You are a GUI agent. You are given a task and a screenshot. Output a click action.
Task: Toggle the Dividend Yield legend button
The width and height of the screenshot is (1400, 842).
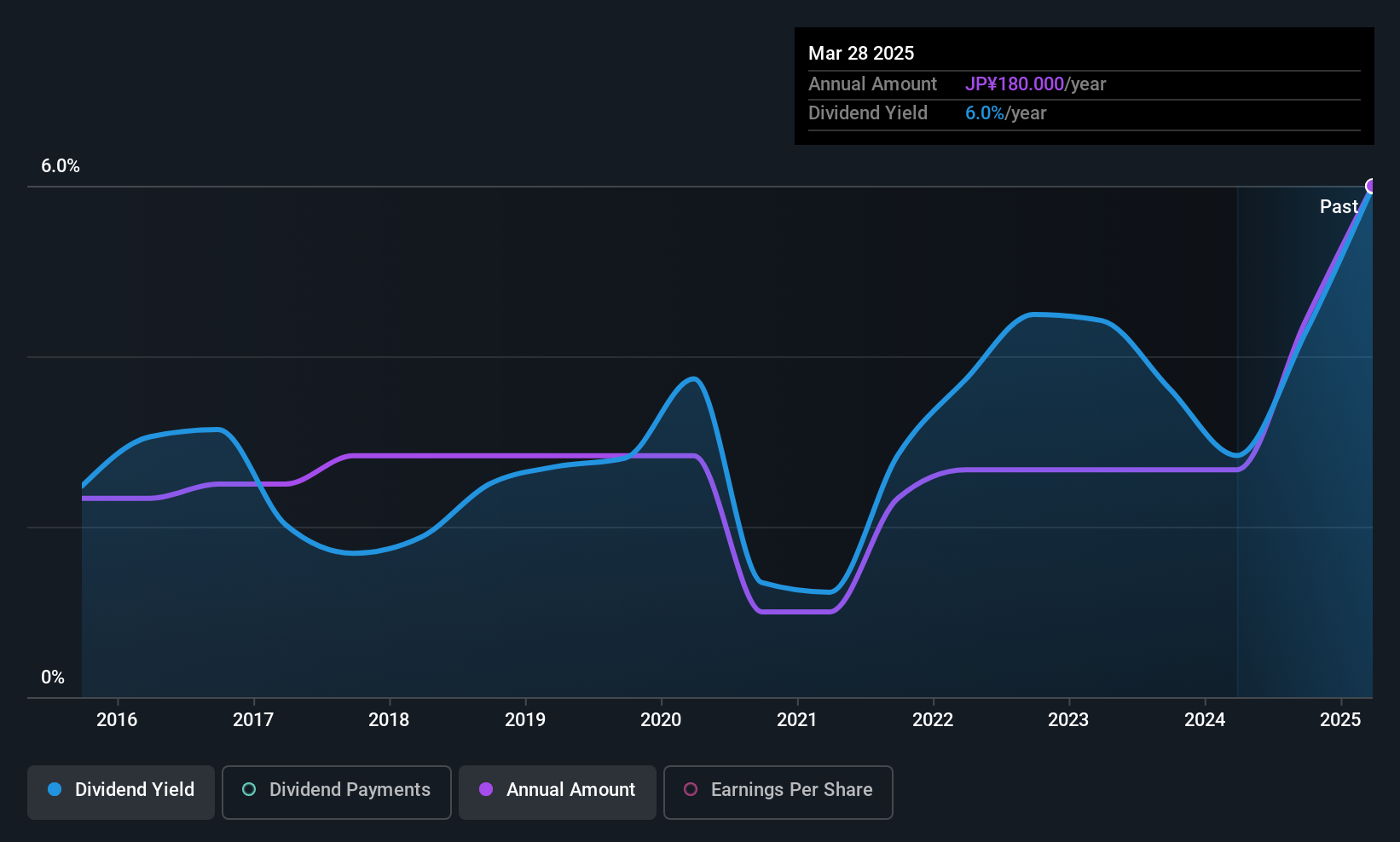coord(121,791)
